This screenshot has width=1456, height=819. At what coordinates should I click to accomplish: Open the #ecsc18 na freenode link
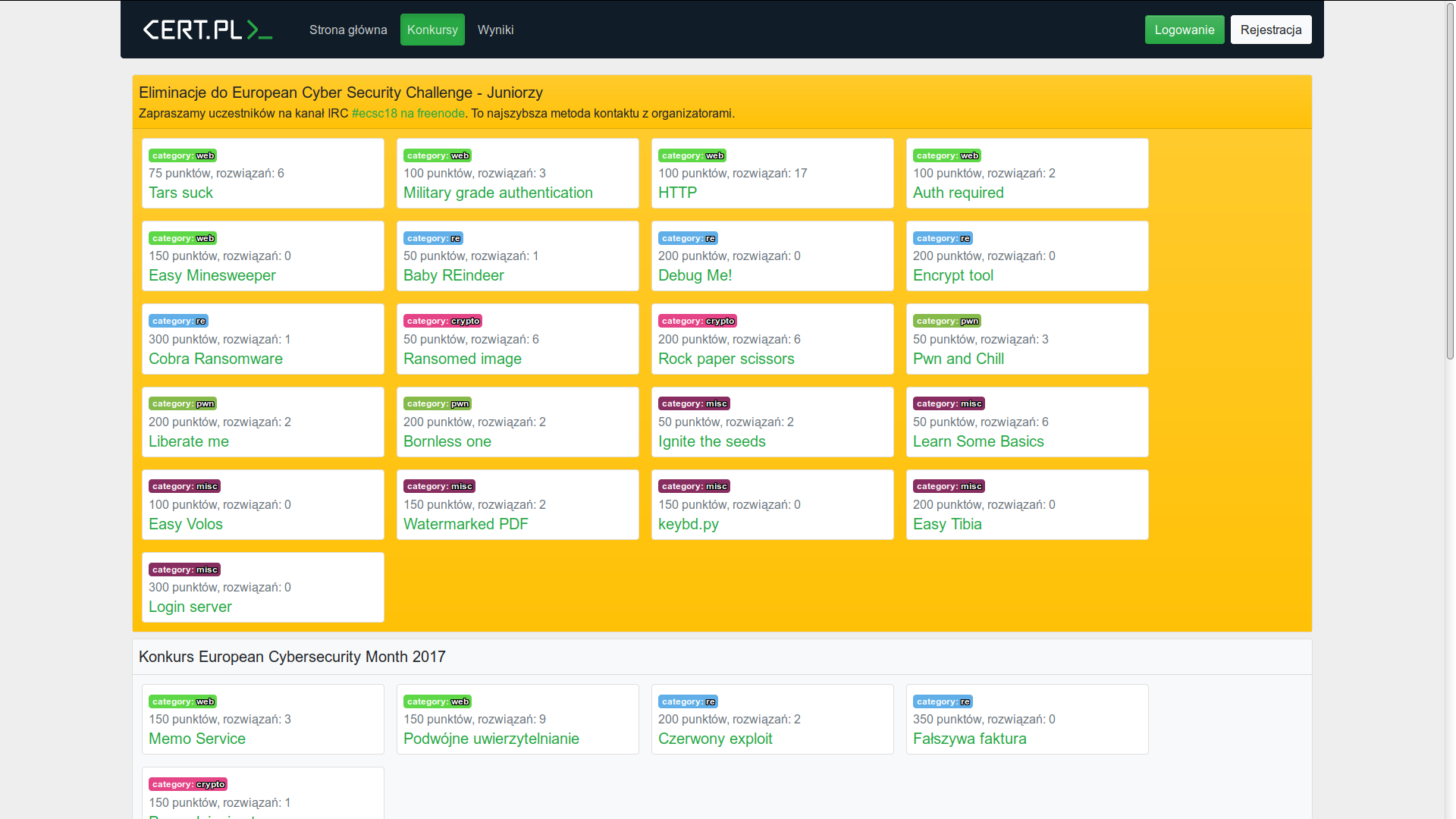(x=408, y=113)
